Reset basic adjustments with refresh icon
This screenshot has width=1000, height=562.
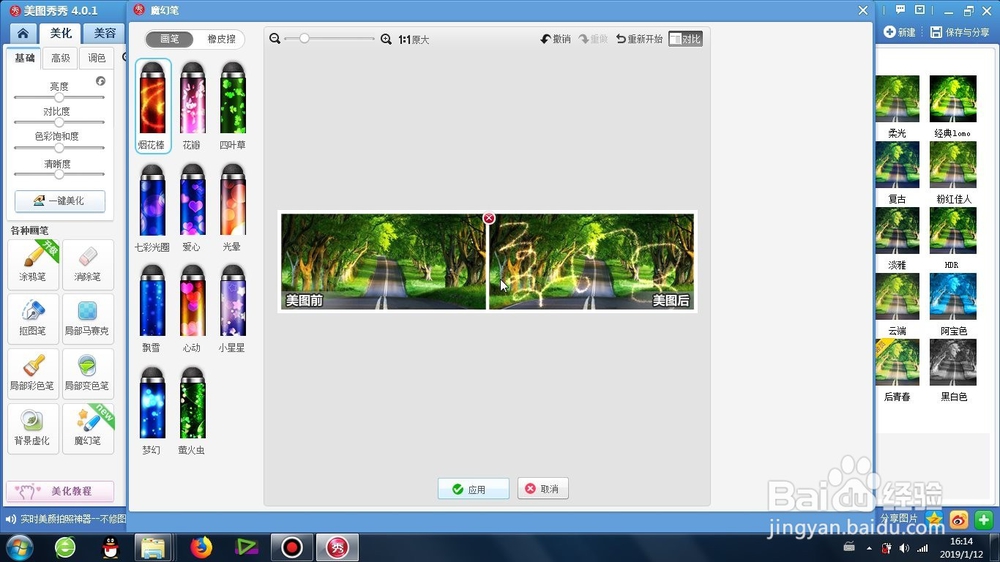click(101, 81)
